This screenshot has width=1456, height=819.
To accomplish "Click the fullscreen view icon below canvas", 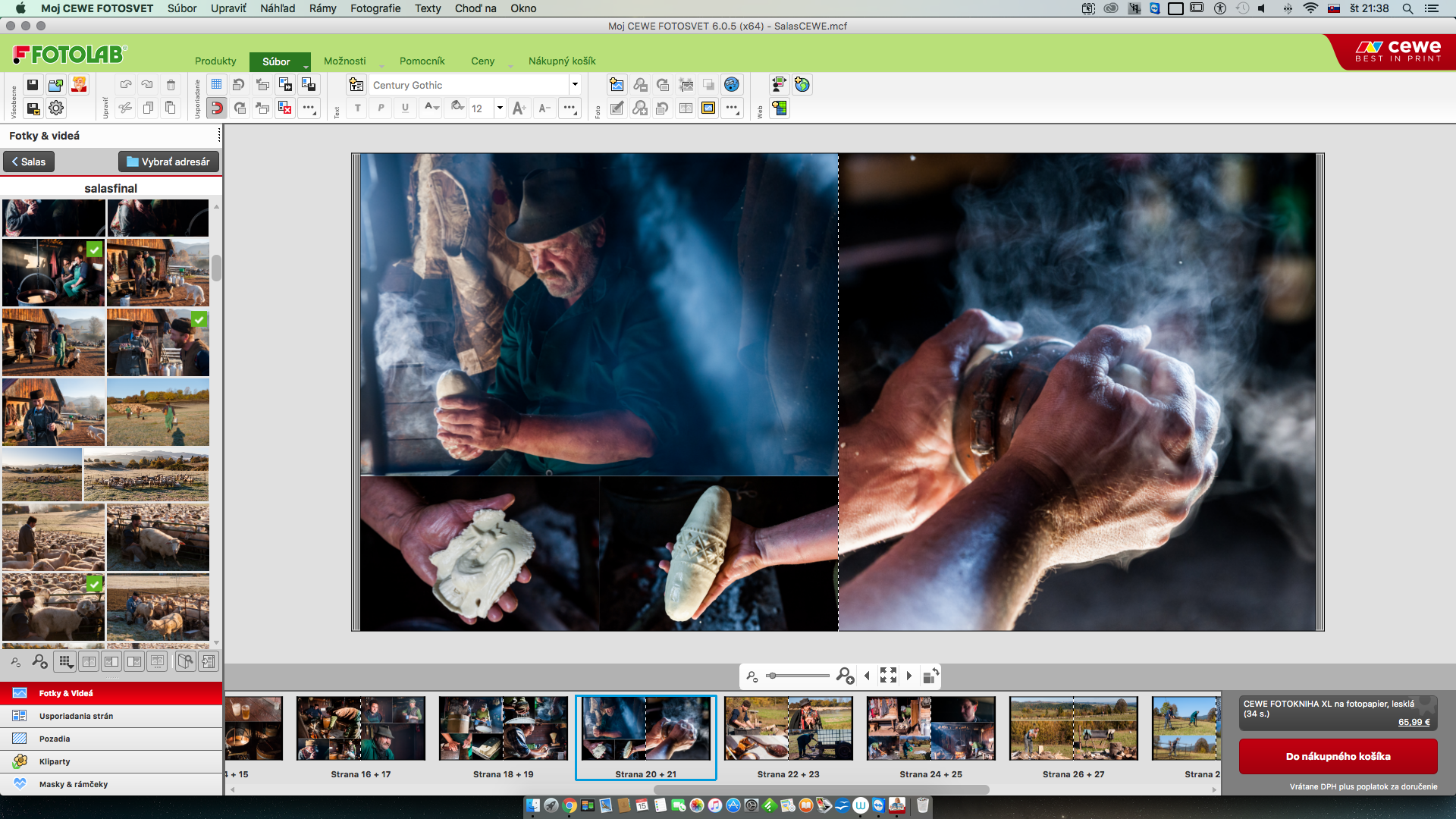I will point(888,675).
